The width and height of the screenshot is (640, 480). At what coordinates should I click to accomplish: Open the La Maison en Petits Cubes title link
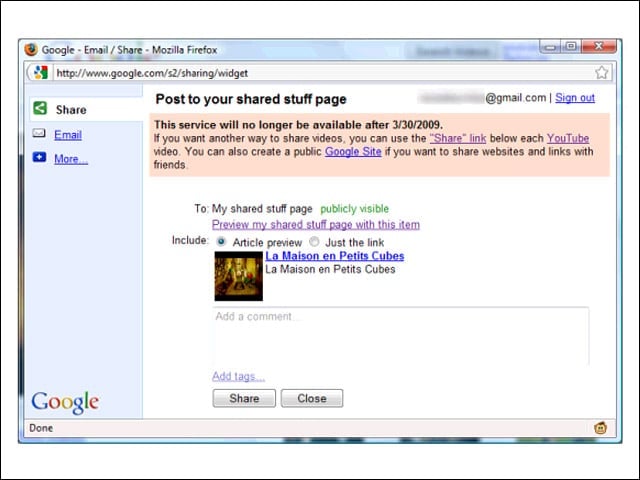(335, 256)
